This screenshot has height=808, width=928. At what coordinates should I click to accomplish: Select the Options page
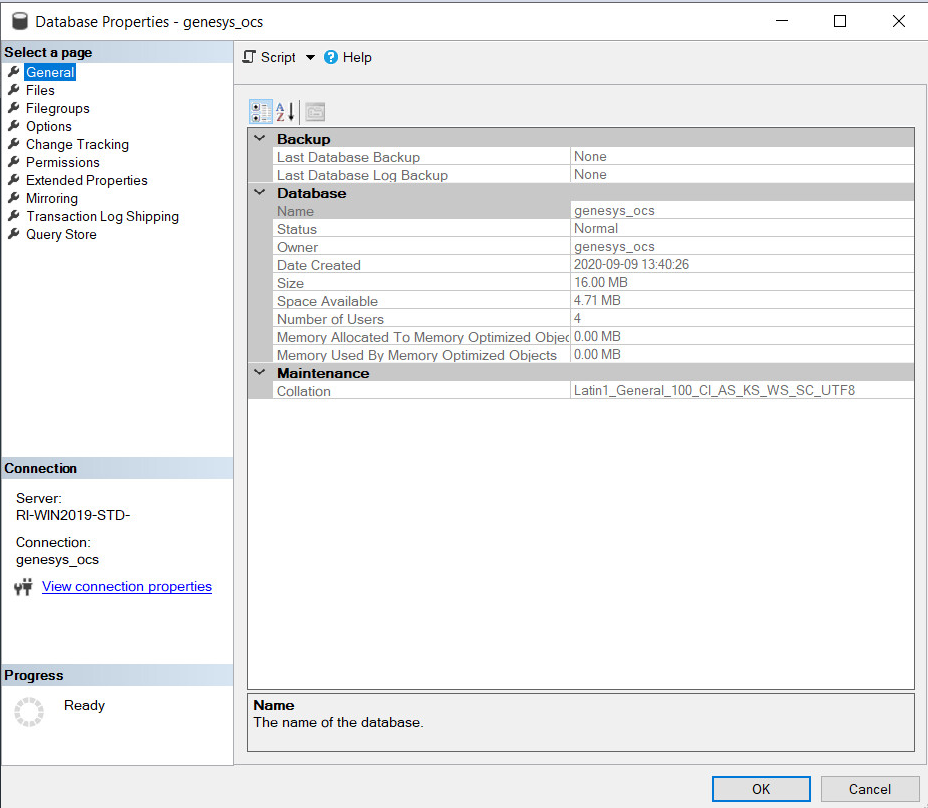coord(49,126)
